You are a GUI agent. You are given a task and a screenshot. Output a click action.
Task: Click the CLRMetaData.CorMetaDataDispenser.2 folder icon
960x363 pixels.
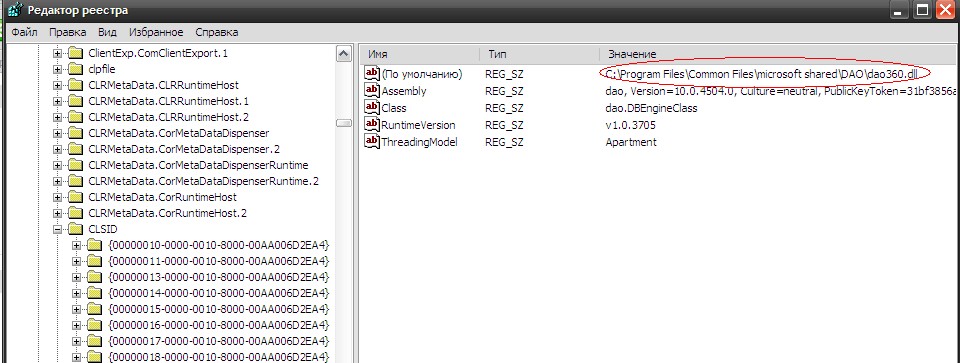[75, 149]
